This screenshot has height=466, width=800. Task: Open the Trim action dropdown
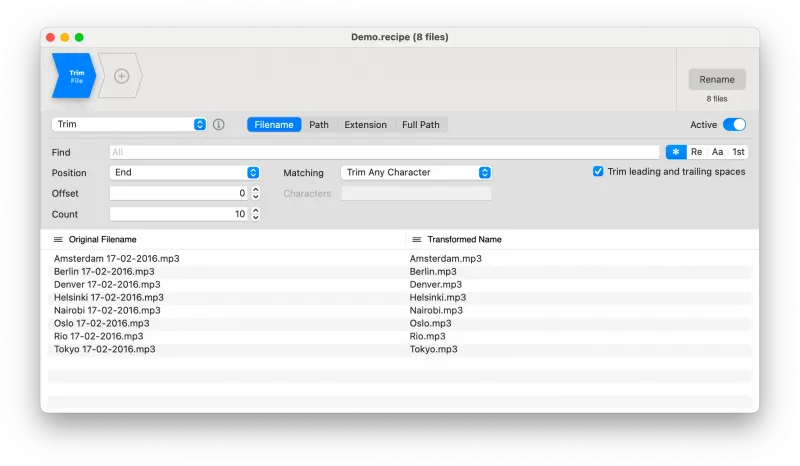point(129,124)
